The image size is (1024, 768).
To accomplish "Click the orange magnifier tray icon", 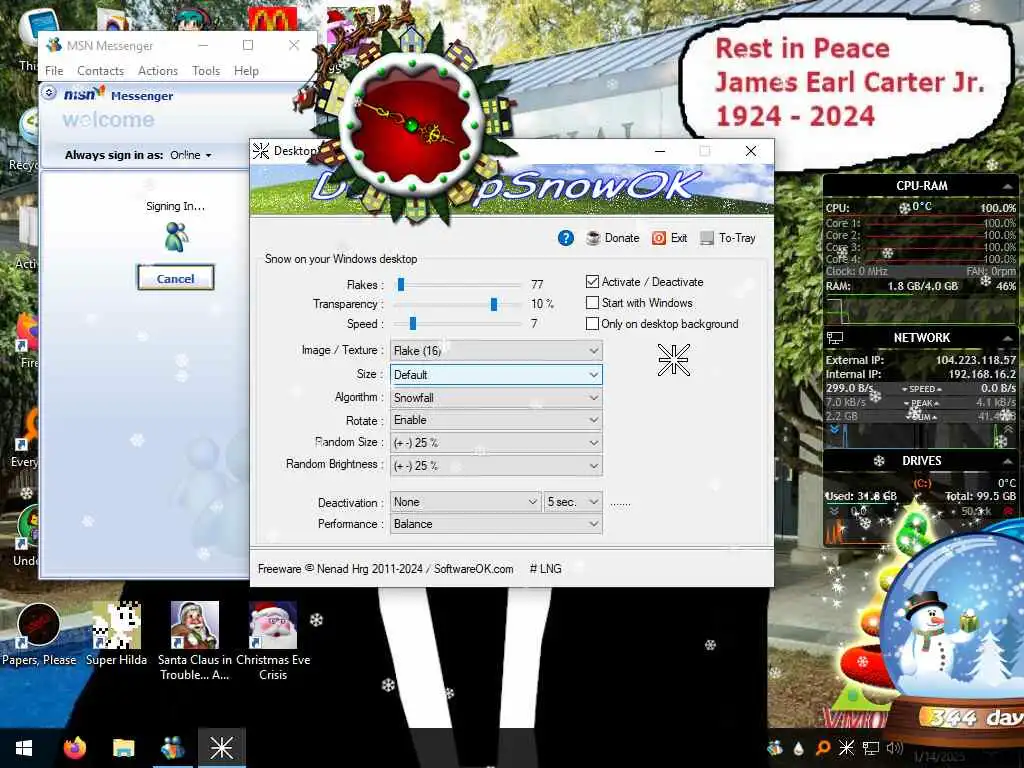I will click(x=823, y=748).
